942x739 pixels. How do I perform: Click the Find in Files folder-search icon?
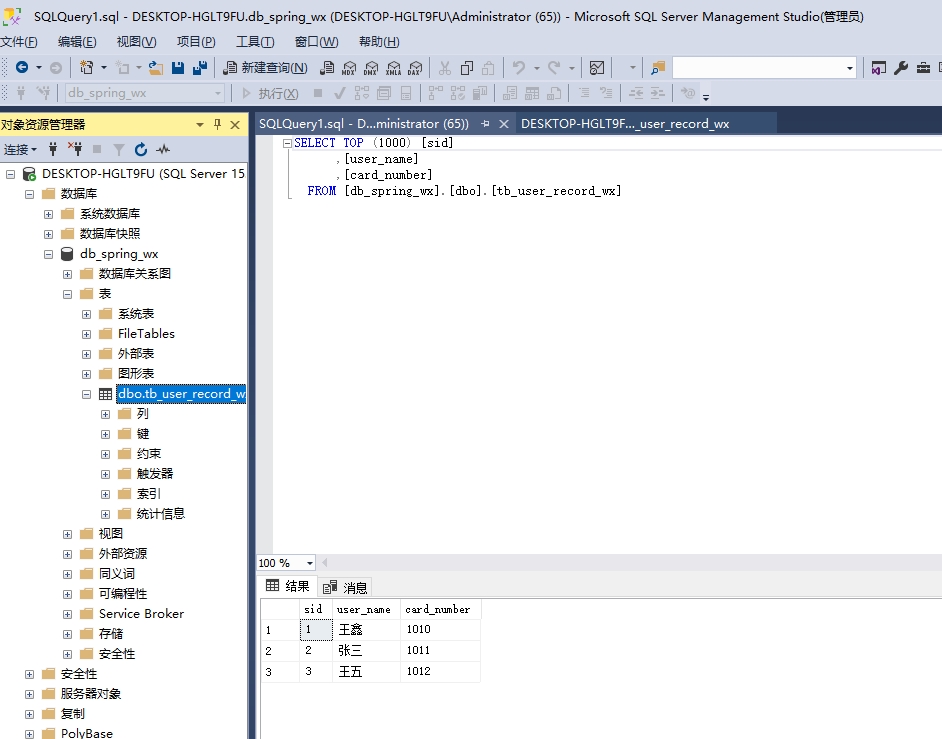point(658,68)
